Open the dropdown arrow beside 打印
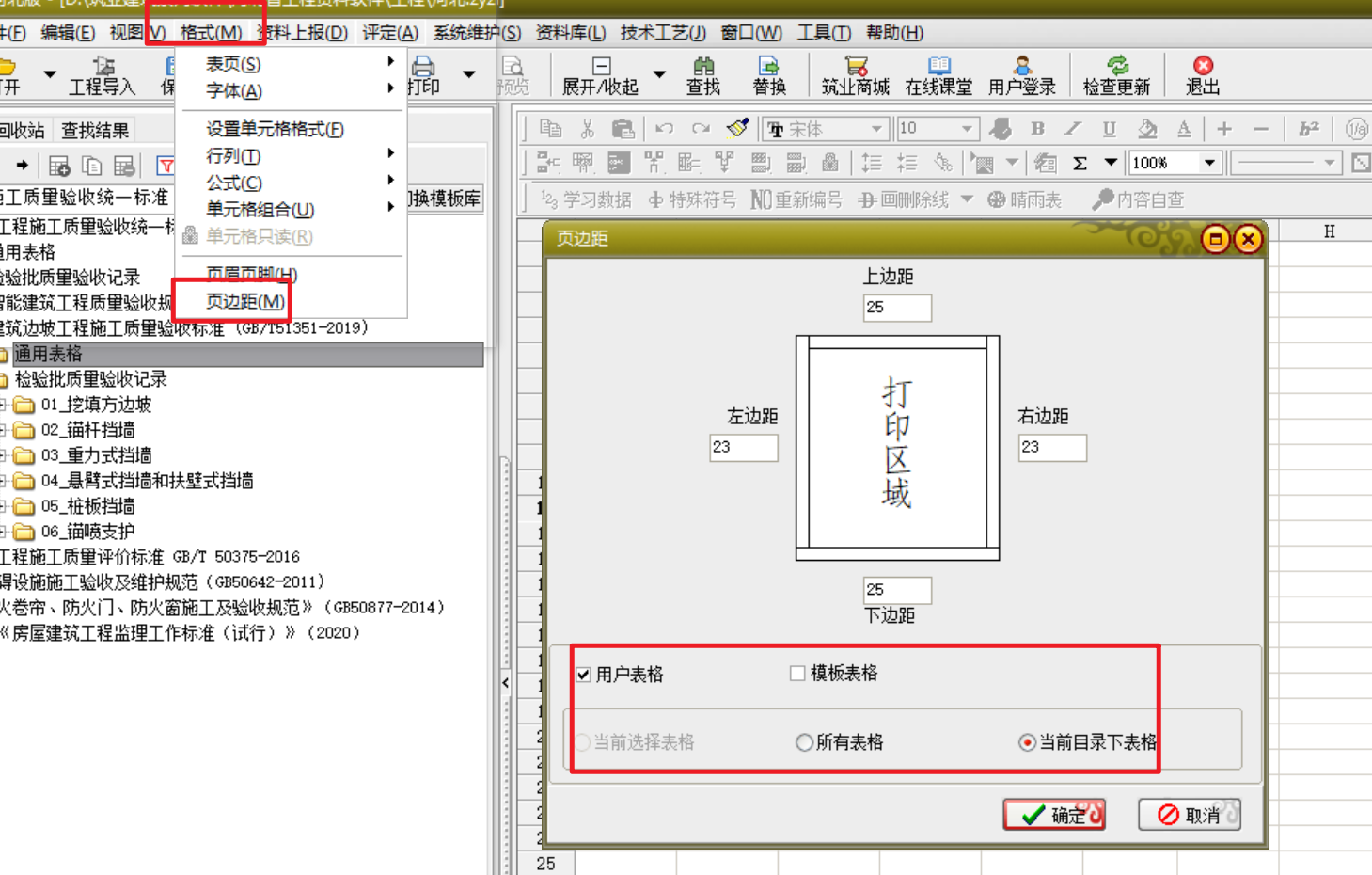The width and height of the screenshot is (1372, 875). tap(468, 74)
